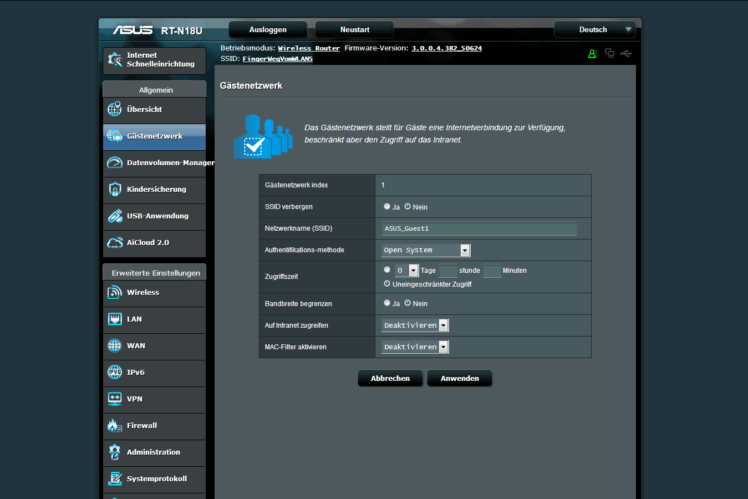
Task: Click the Gästenetzwerk index value 1
Action: click(x=383, y=185)
